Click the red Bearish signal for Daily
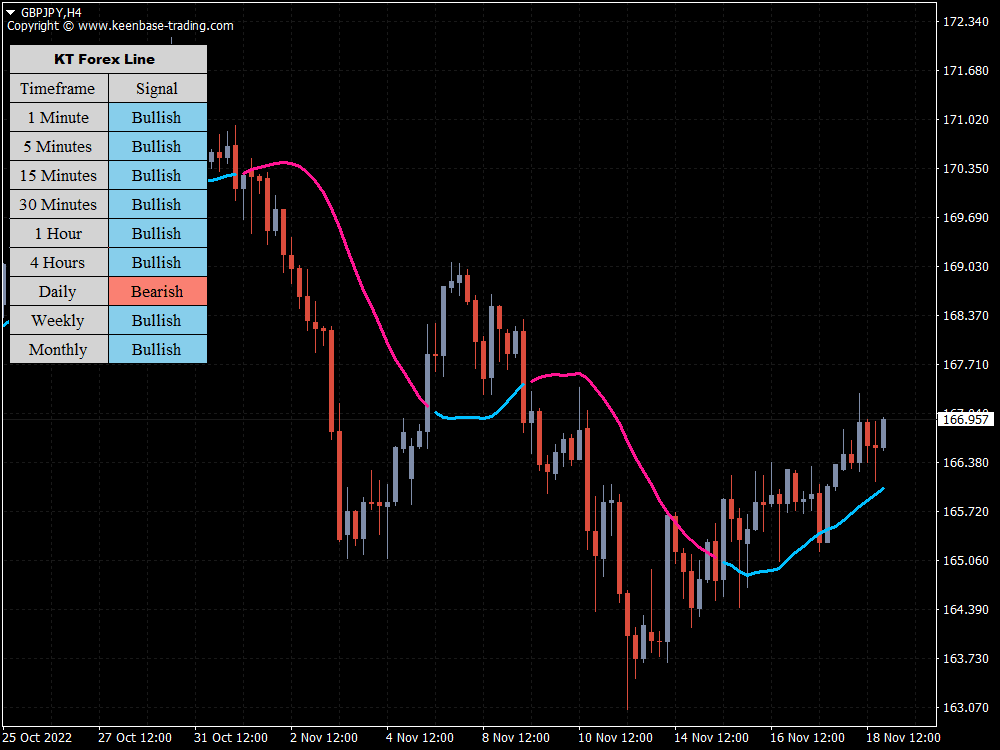This screenshot has width=1000, height=750. 158,291
